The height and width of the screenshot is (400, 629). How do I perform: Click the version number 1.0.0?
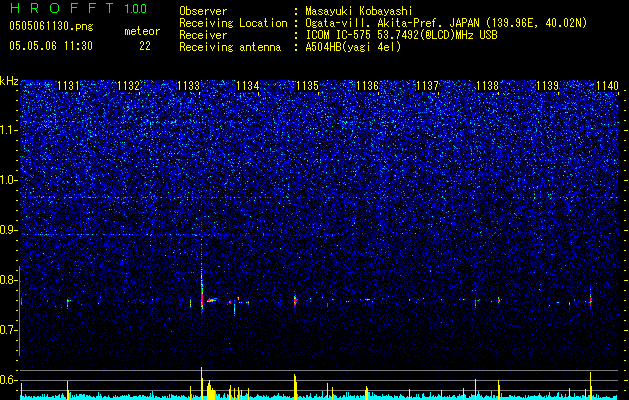pos(136,9)
